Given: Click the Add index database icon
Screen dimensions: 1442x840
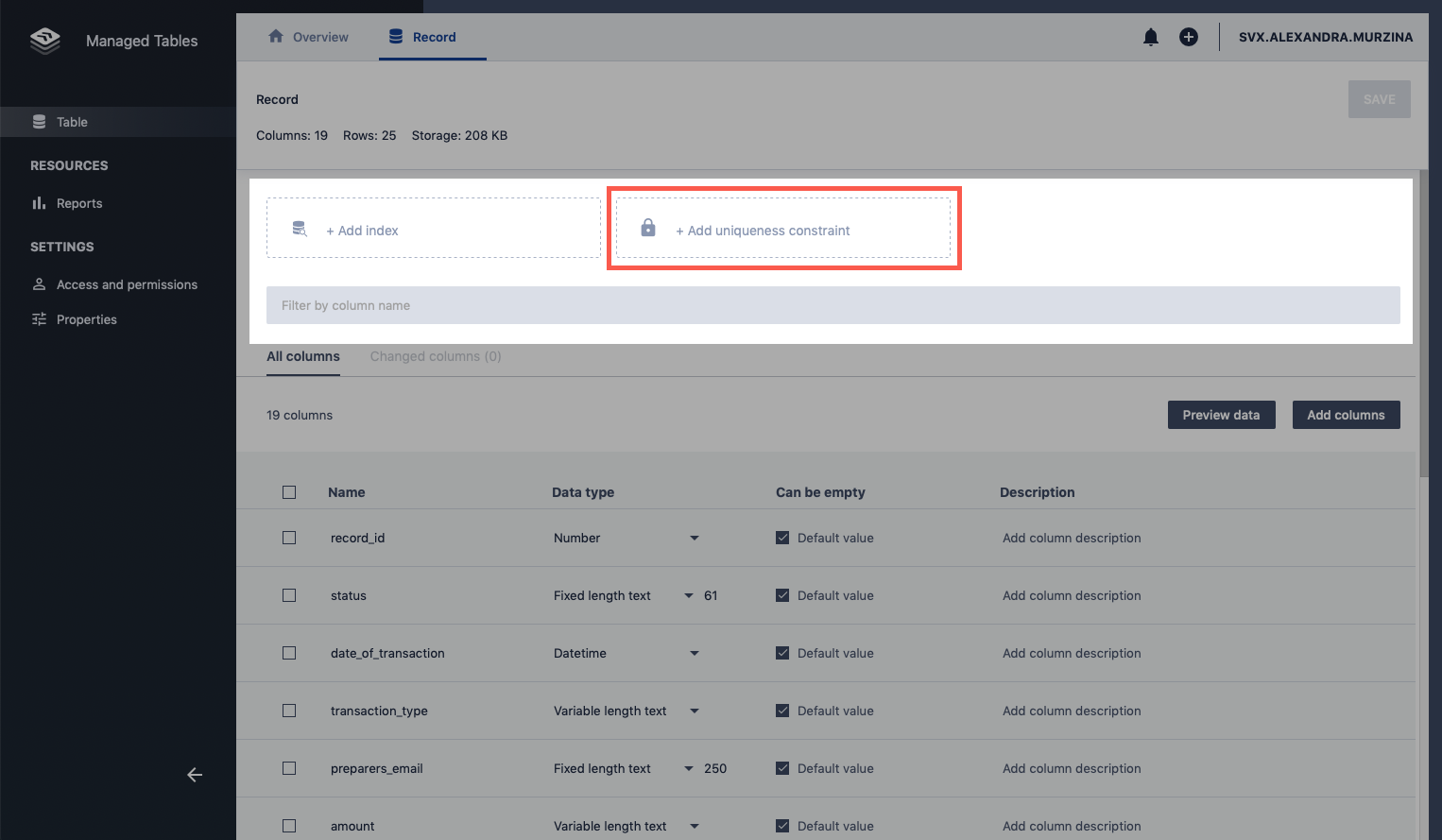Looking at the screenshot, I should [x=300, y=229].
